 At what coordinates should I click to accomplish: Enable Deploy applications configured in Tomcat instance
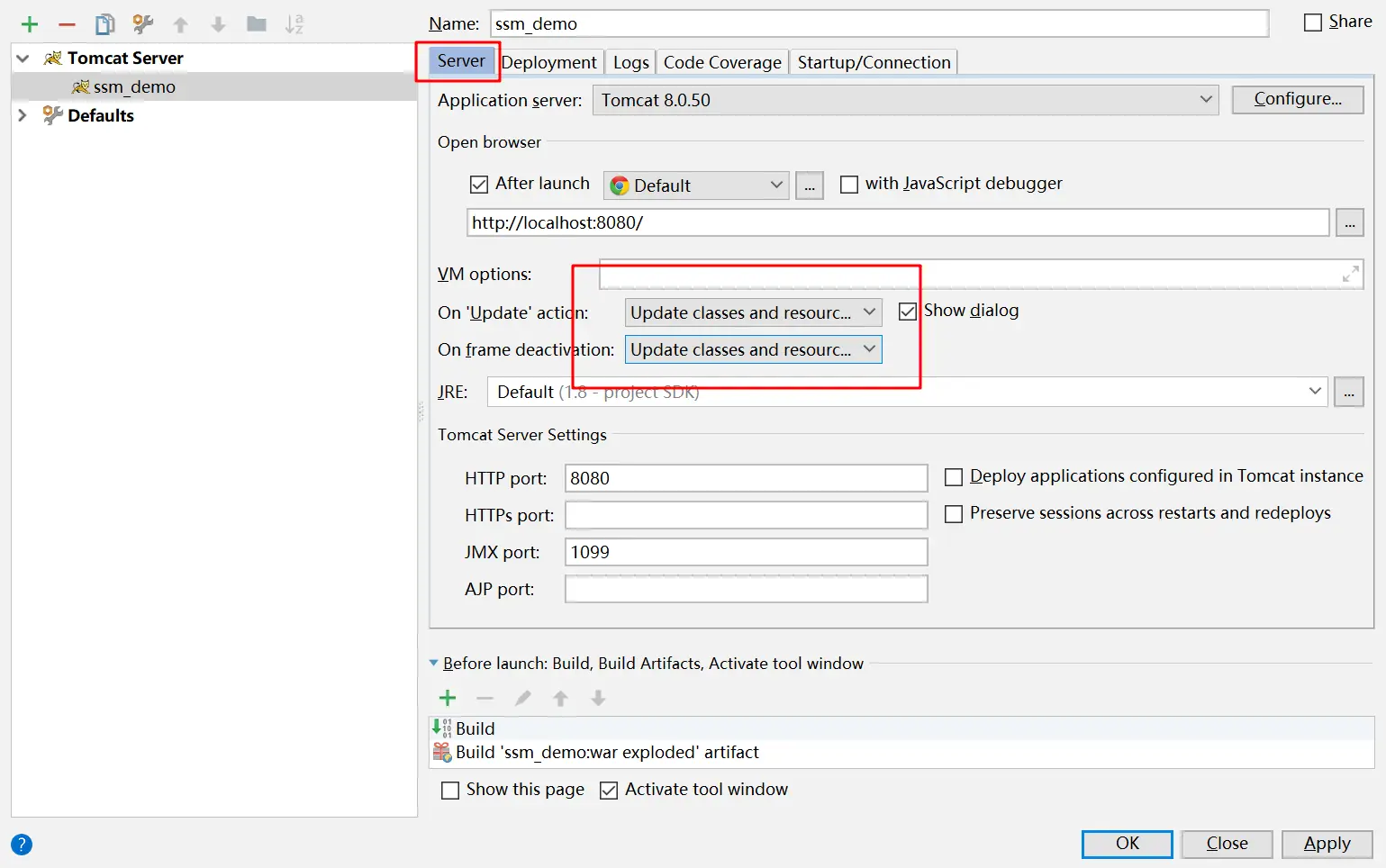[954, 477]
